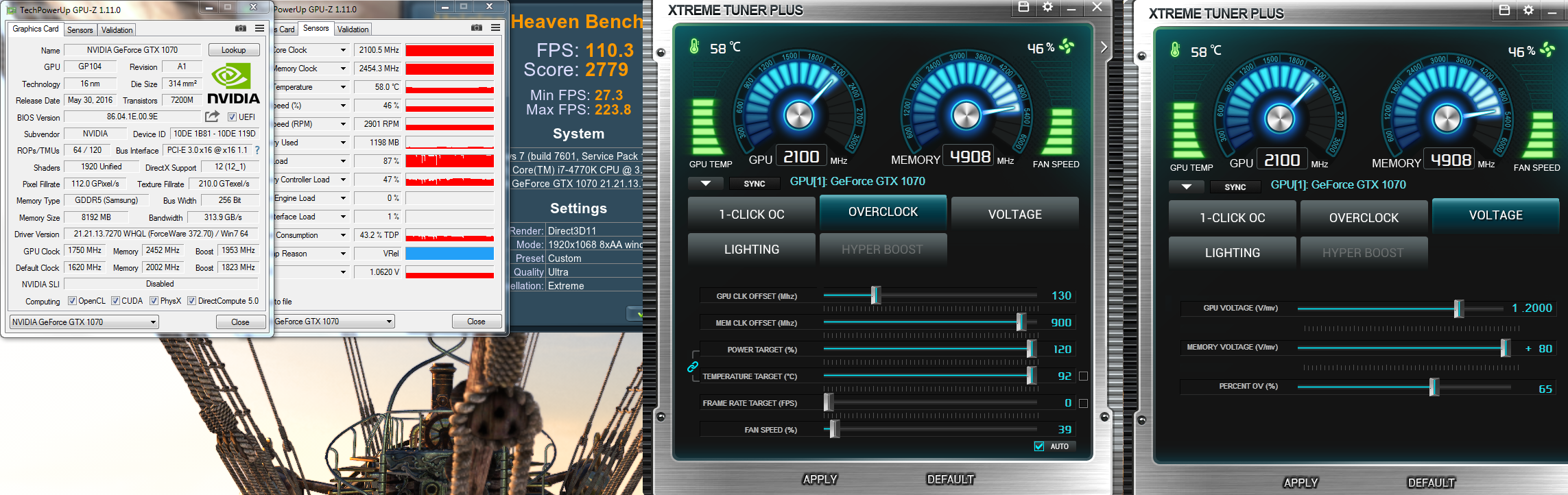Open settings gear in the Overclock-tab Xtreme Tuner window
The image size is (1568, 495).
coord(1047,7)
